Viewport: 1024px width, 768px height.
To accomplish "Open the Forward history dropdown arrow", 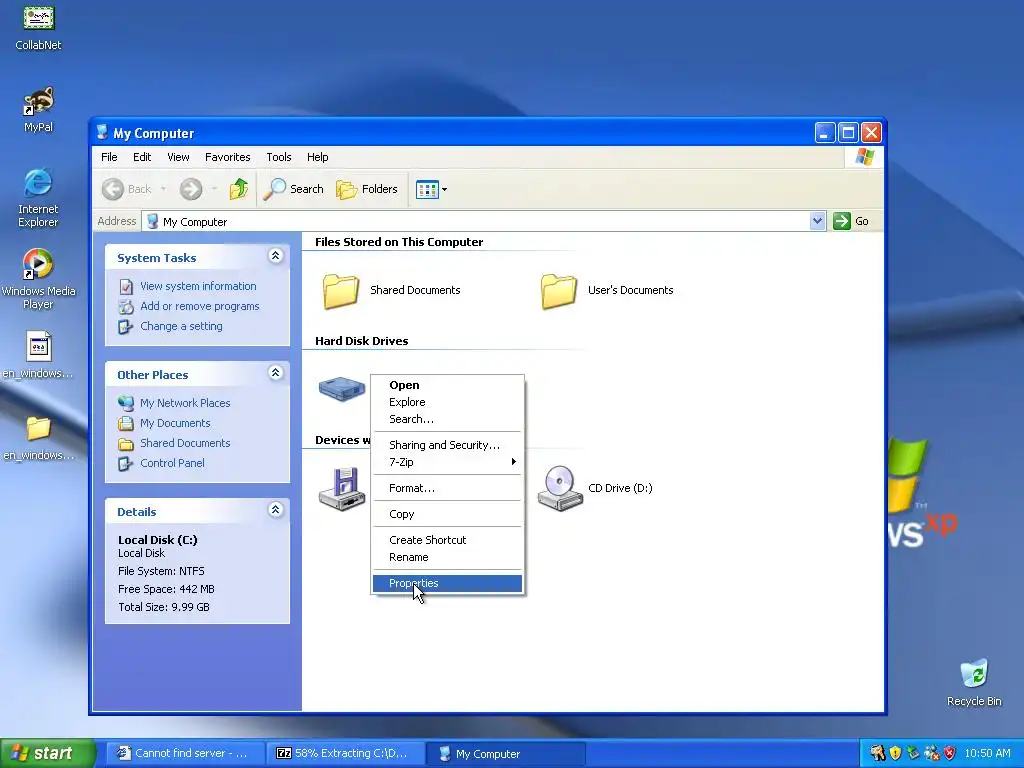I will tap(214, 189).
